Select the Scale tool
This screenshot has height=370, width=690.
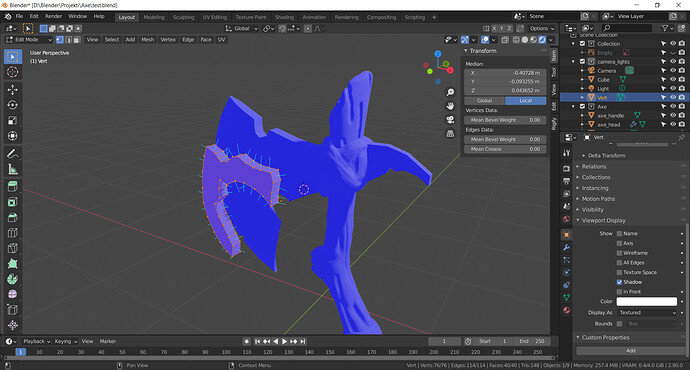pyautogui.click(x=12, y=121)
